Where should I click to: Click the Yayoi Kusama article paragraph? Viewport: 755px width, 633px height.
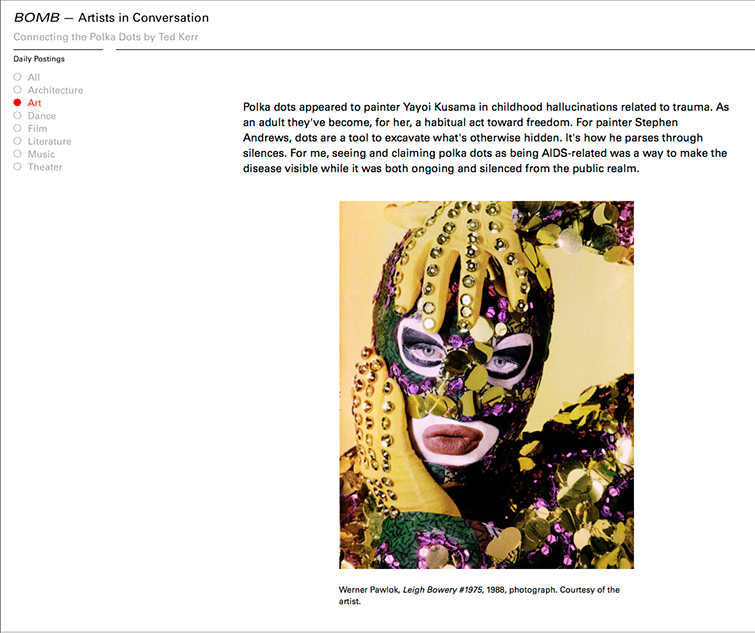[486, 138]
